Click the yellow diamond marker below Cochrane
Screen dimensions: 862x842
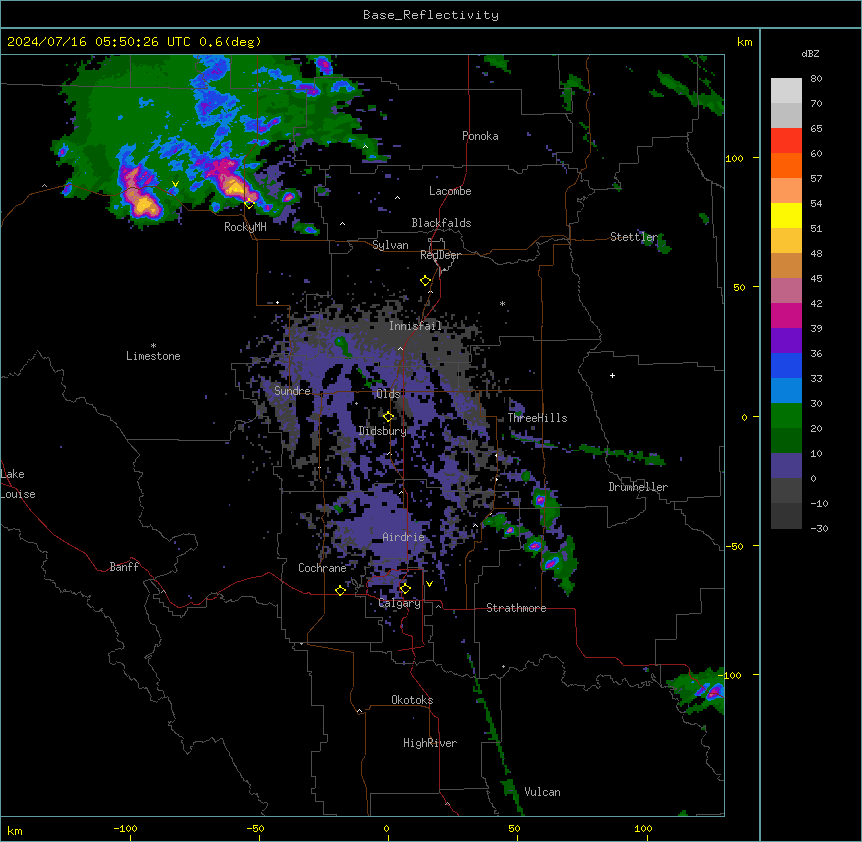point(340,590)
